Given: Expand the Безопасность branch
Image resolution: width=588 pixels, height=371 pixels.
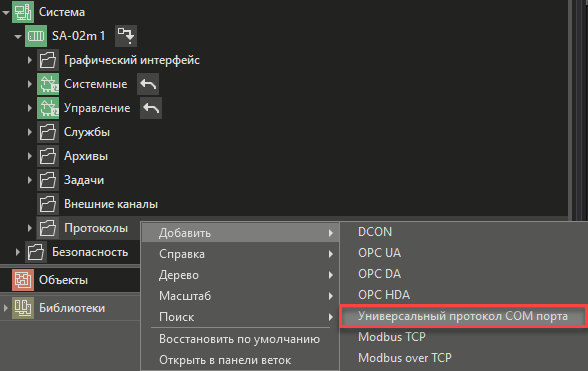Looking at the screenshot, I should tap(17, 252).
